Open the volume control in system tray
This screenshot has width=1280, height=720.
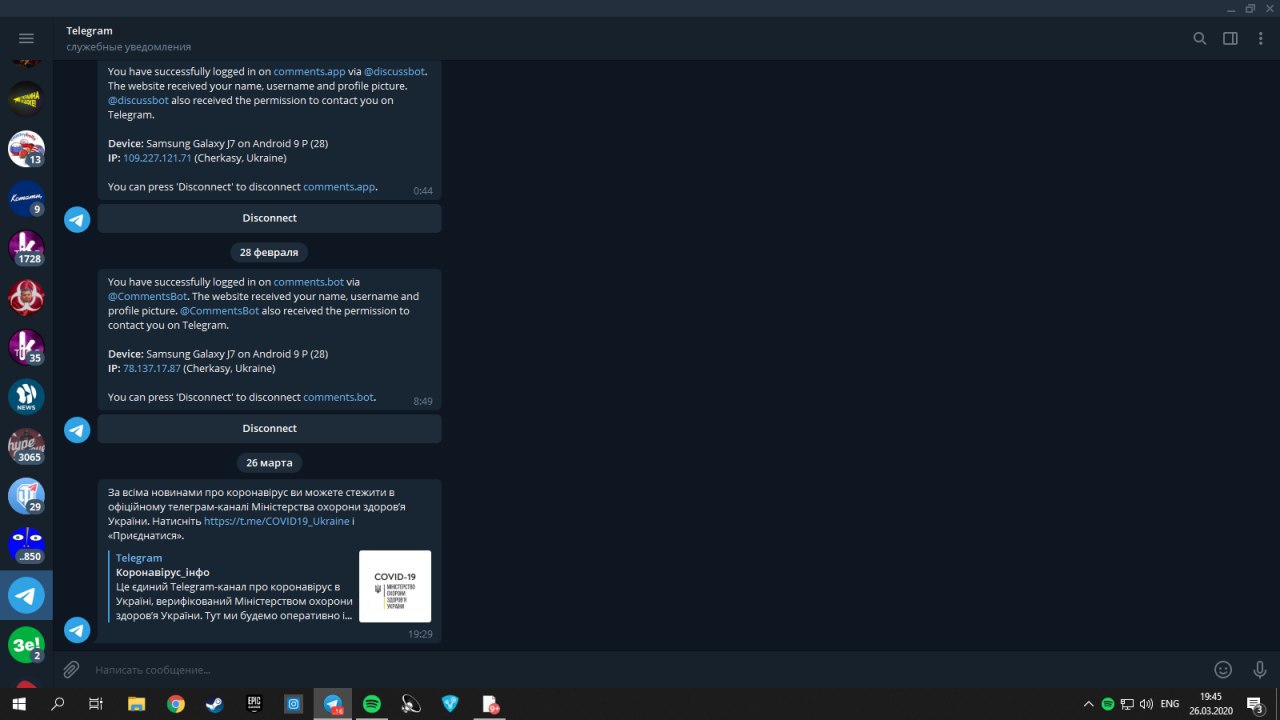1146,704
